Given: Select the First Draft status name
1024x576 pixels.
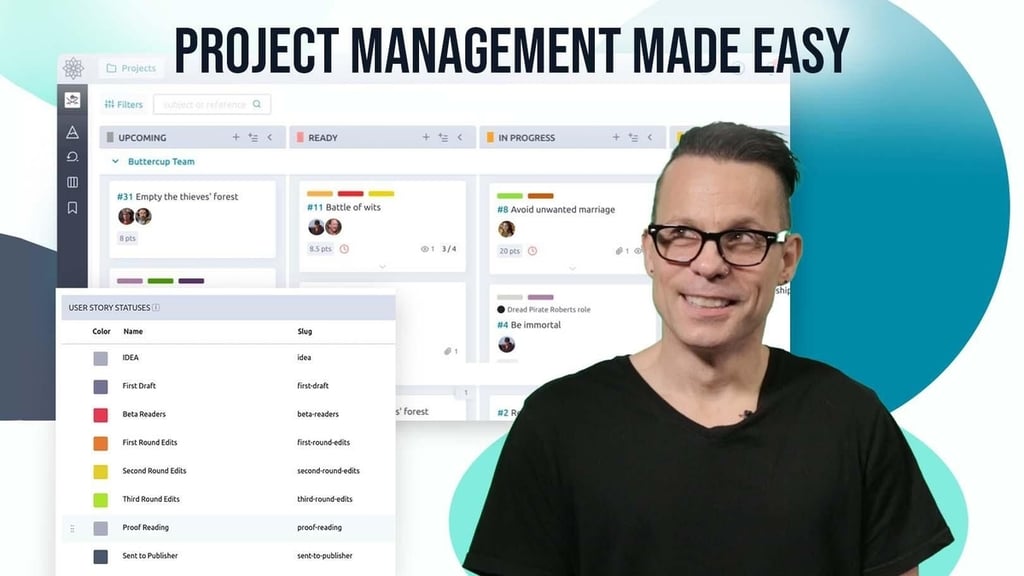Looking at the screenshot, I should (139, 385).
